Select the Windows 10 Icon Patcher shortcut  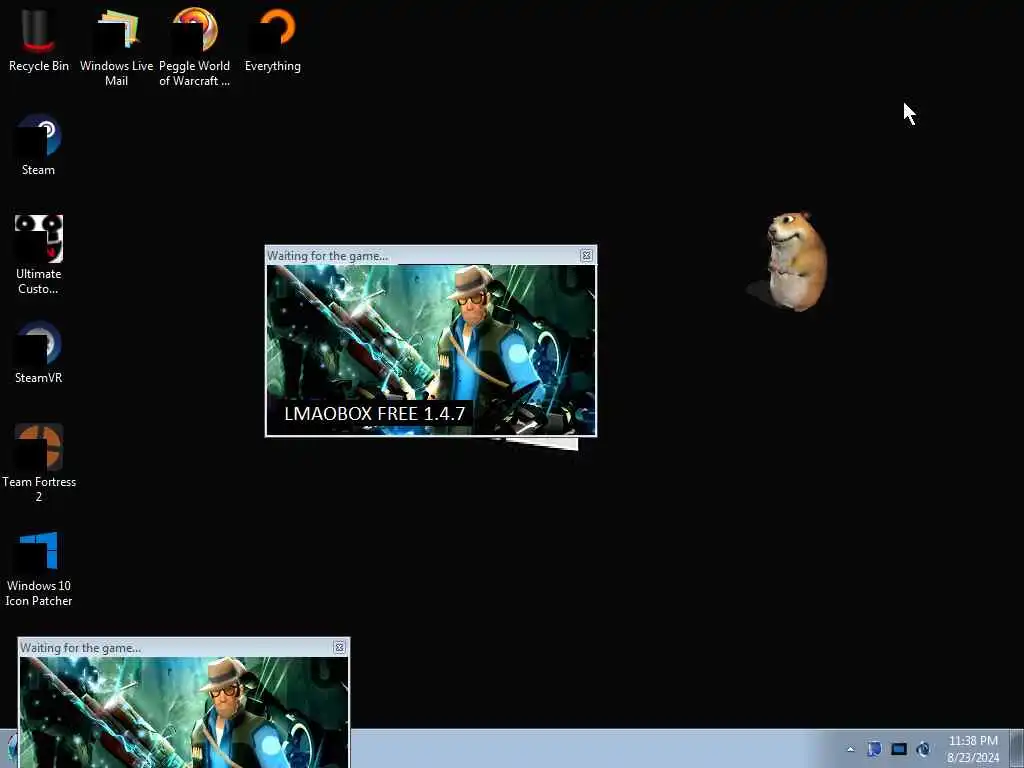39,568
